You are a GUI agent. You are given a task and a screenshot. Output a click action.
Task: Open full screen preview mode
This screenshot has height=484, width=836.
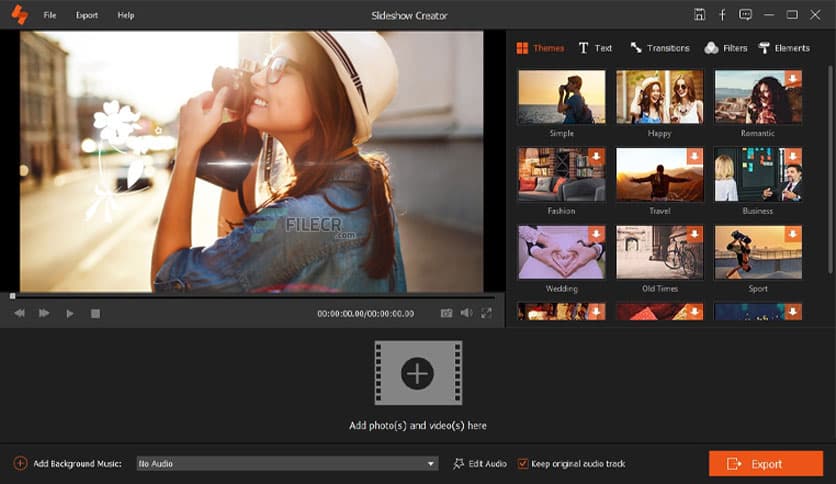tap(486, 313)
